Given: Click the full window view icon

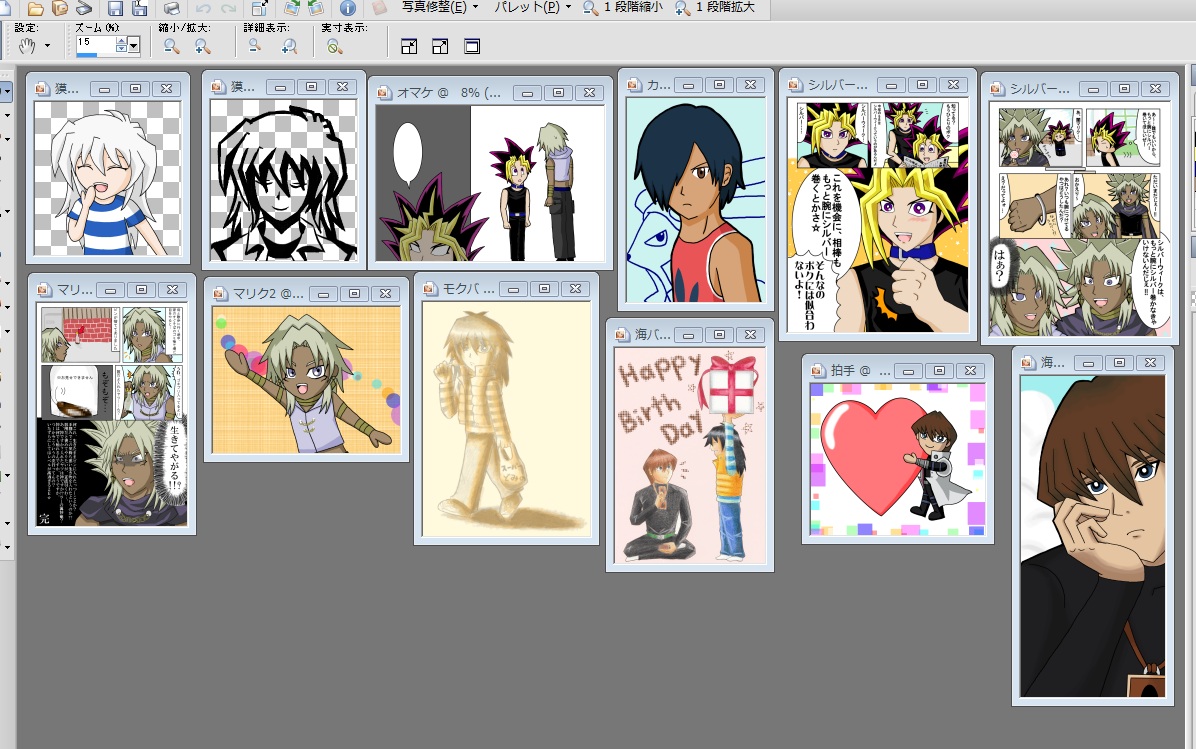Looking at the screenshot, I should tap(472, 47).
